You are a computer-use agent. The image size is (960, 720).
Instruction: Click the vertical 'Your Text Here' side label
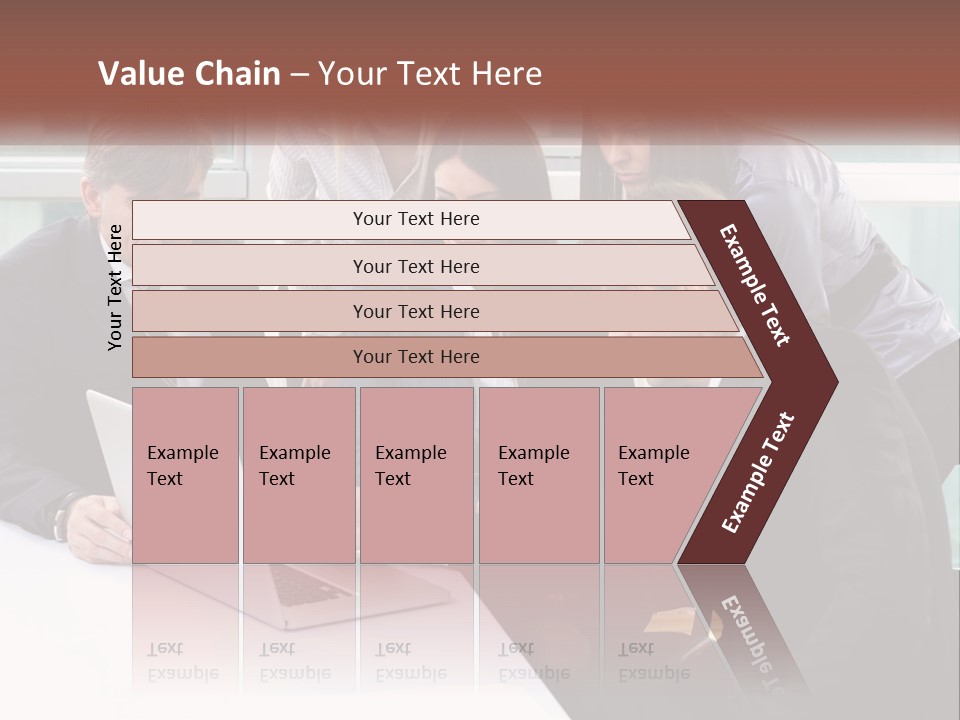click(x=115, y=288)
